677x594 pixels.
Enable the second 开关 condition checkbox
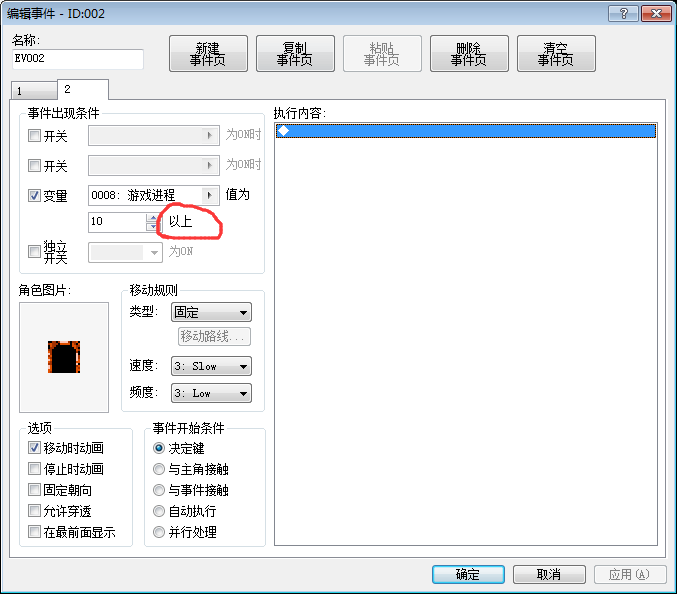click(x=34, y=166)
